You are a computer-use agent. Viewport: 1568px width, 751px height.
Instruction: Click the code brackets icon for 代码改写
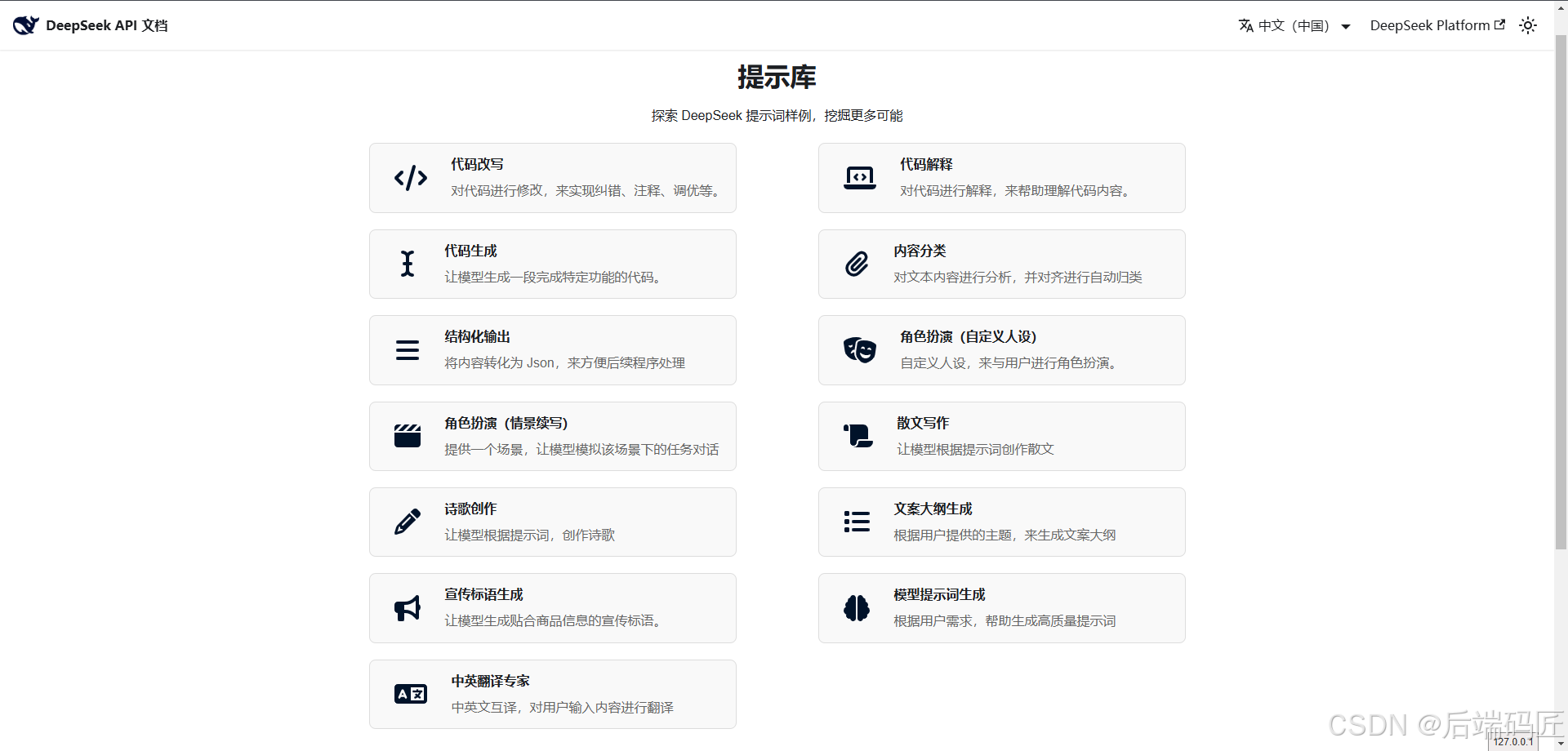click(411, 178)
